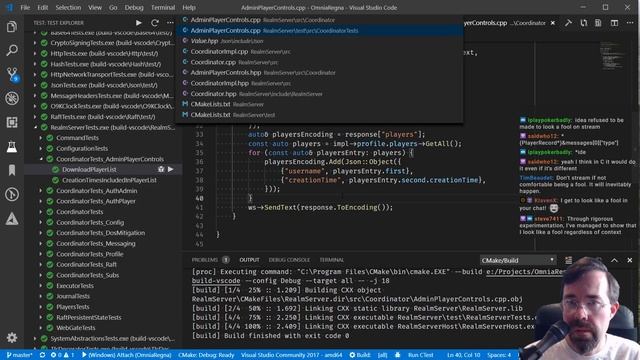Expand the CommandTests node
The width and height of the screenshot is (640, 360).
tap(41, 138)
